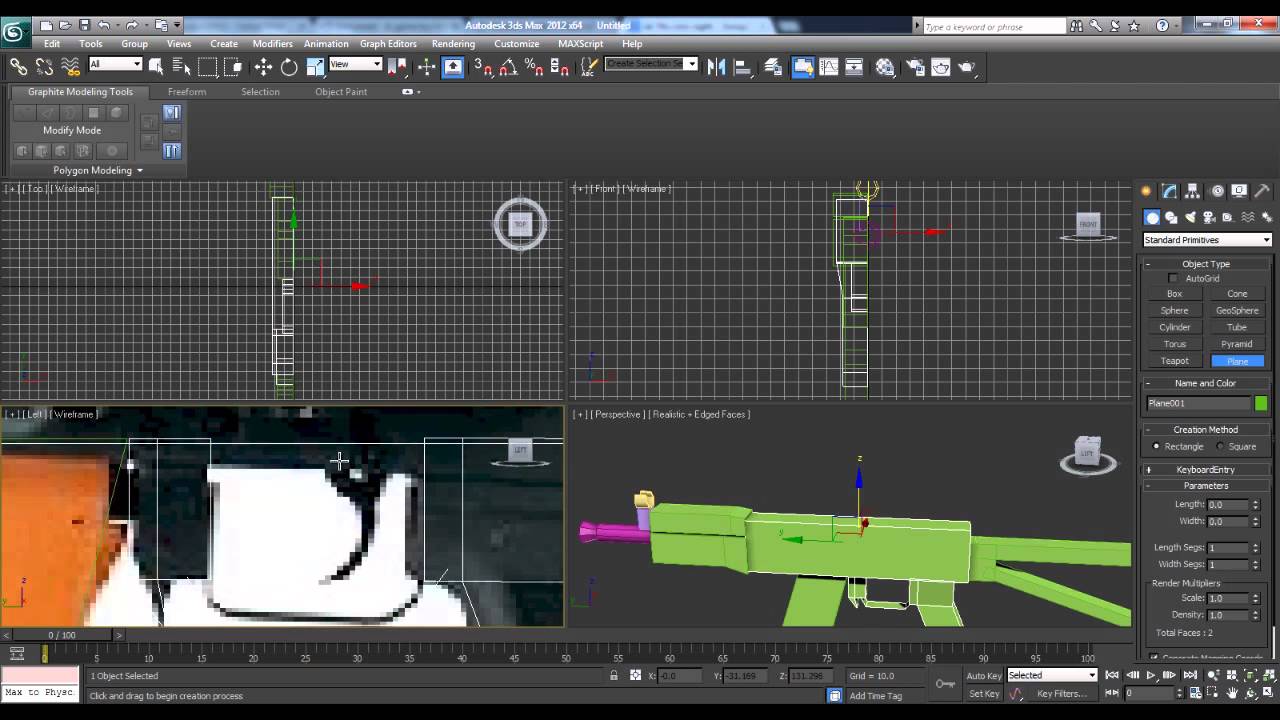Select the Link tool in main toolbar

(18, 67)
